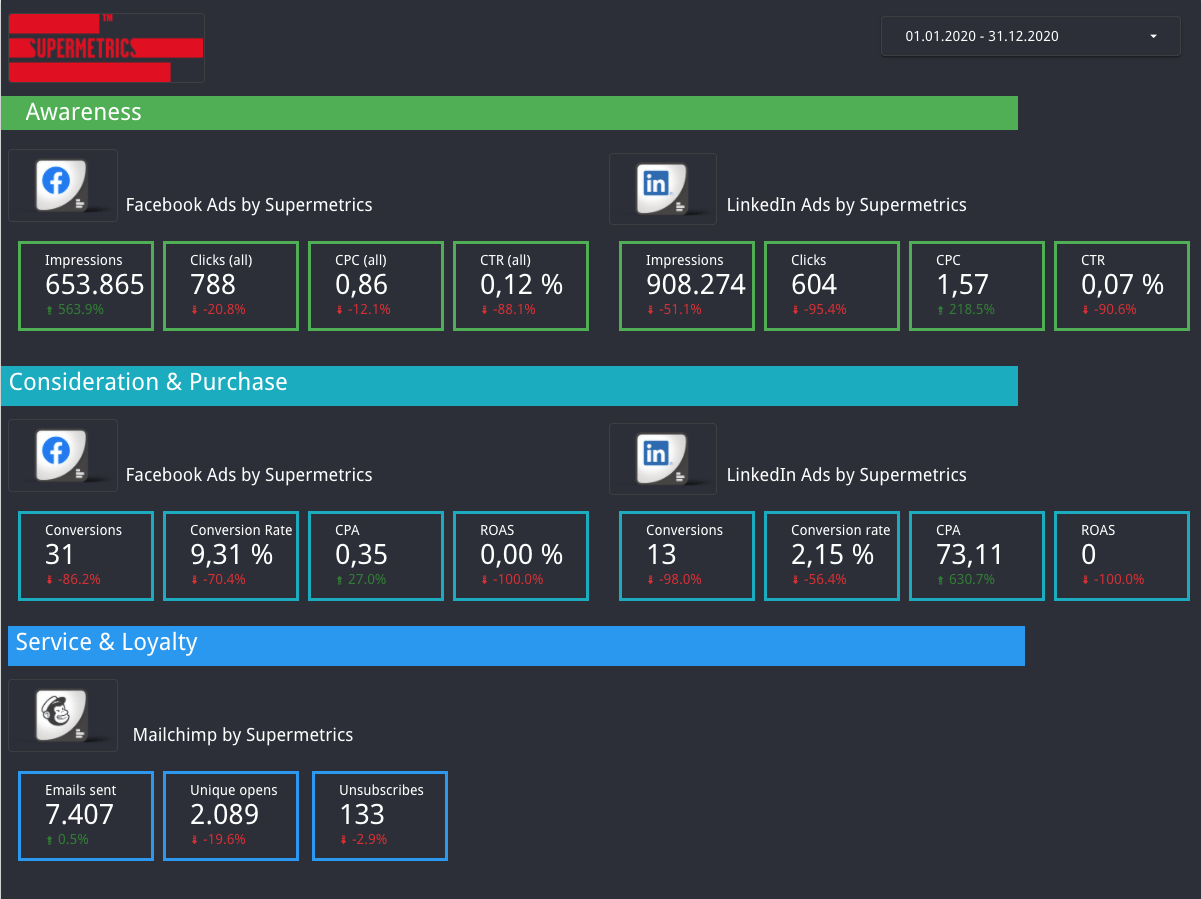The width and height of the screenshot is (1202, 899).
Task: Click the LinkedIn icon under Awareness
Action: [663, 189]
